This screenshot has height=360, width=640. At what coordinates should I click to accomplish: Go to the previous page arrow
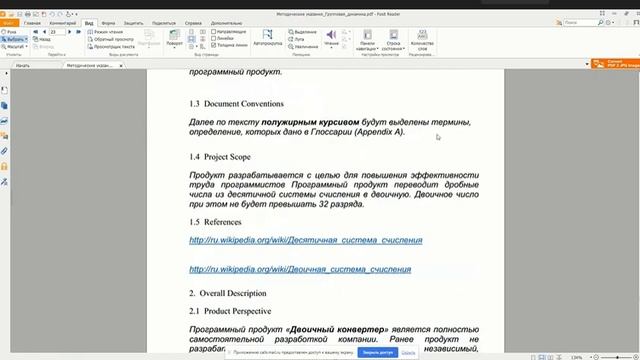point(44,32)
